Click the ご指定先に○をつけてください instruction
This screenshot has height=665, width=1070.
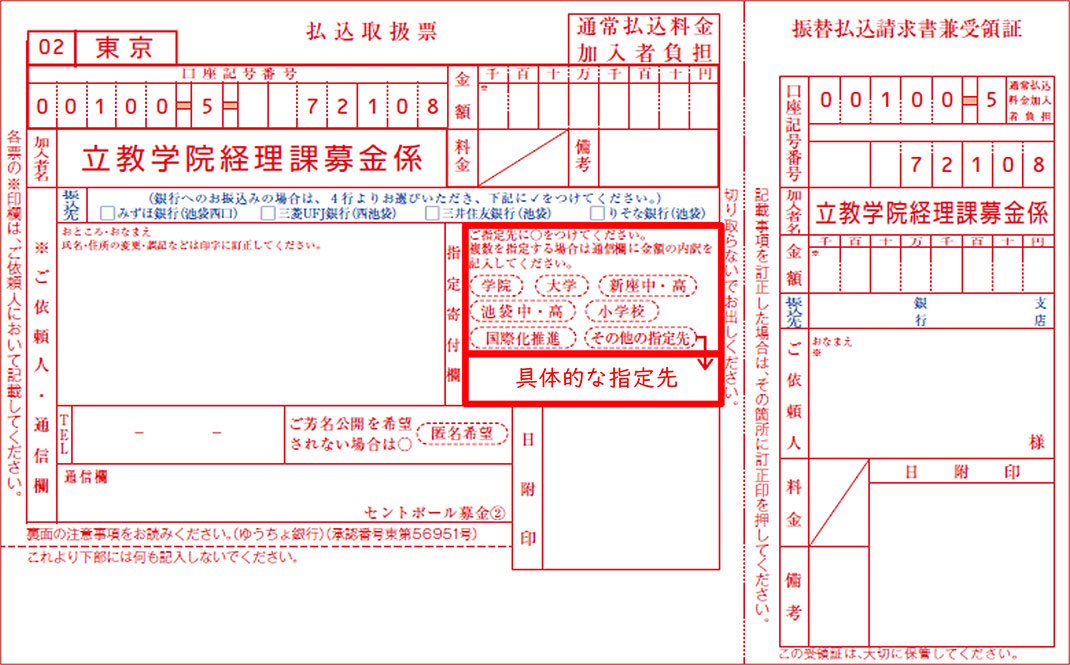[559, 235]
